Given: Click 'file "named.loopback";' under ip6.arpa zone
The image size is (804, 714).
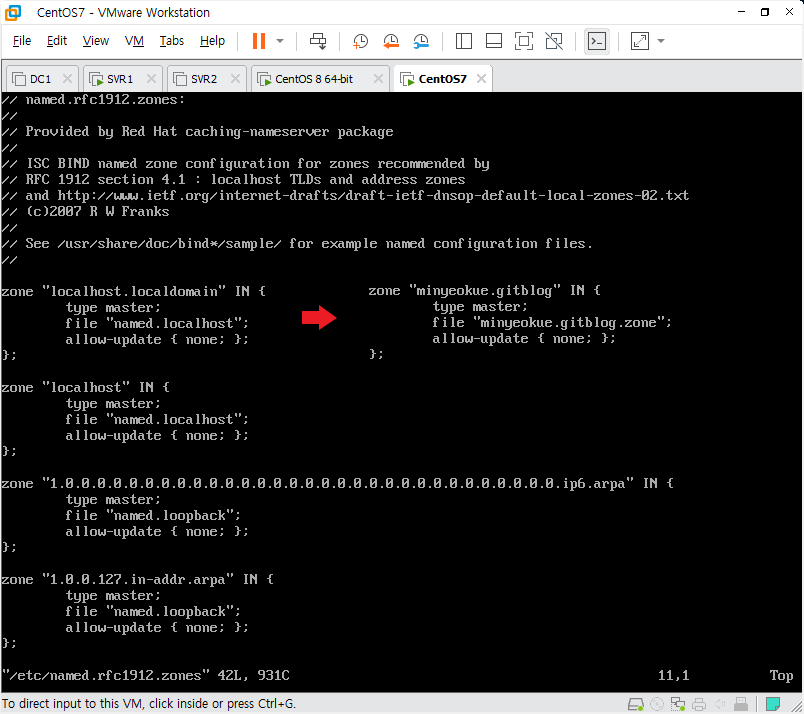Looking at the screenshot, I should 153,515.
